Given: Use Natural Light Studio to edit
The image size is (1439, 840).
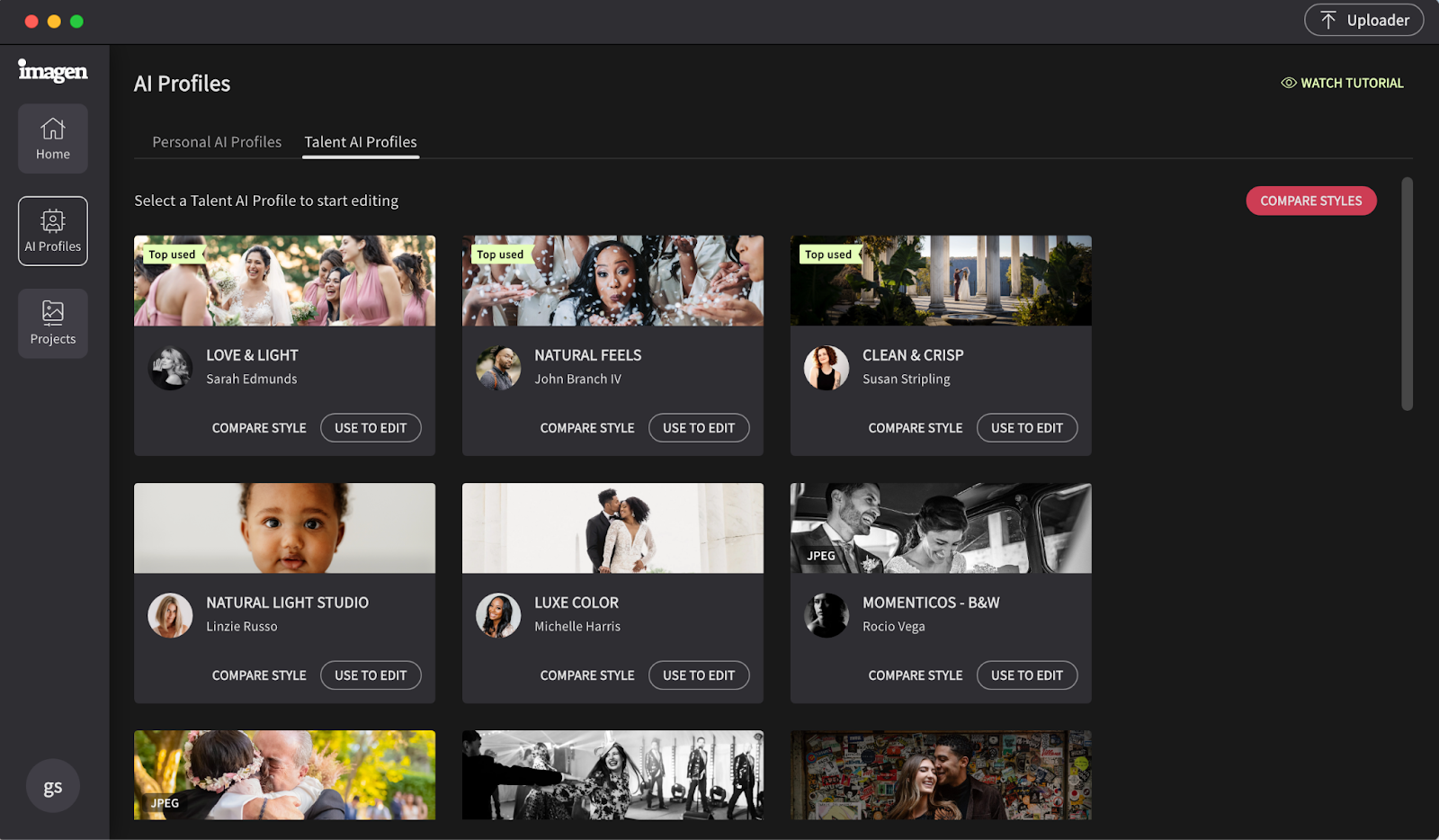Looking at the screenshot, I should pyautogui.click(x=371, y=675).
